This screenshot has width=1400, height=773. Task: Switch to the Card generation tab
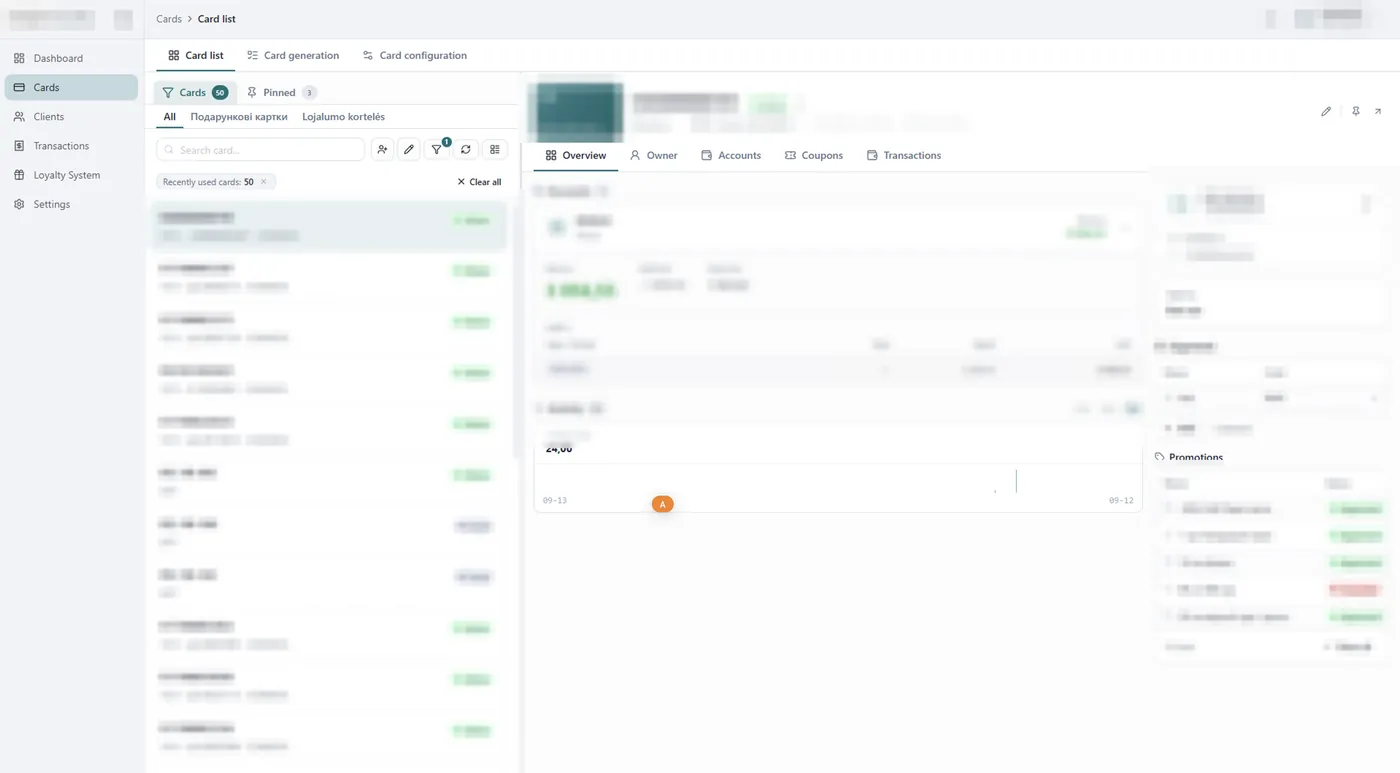pyautogui.click(x=293, y=55)
